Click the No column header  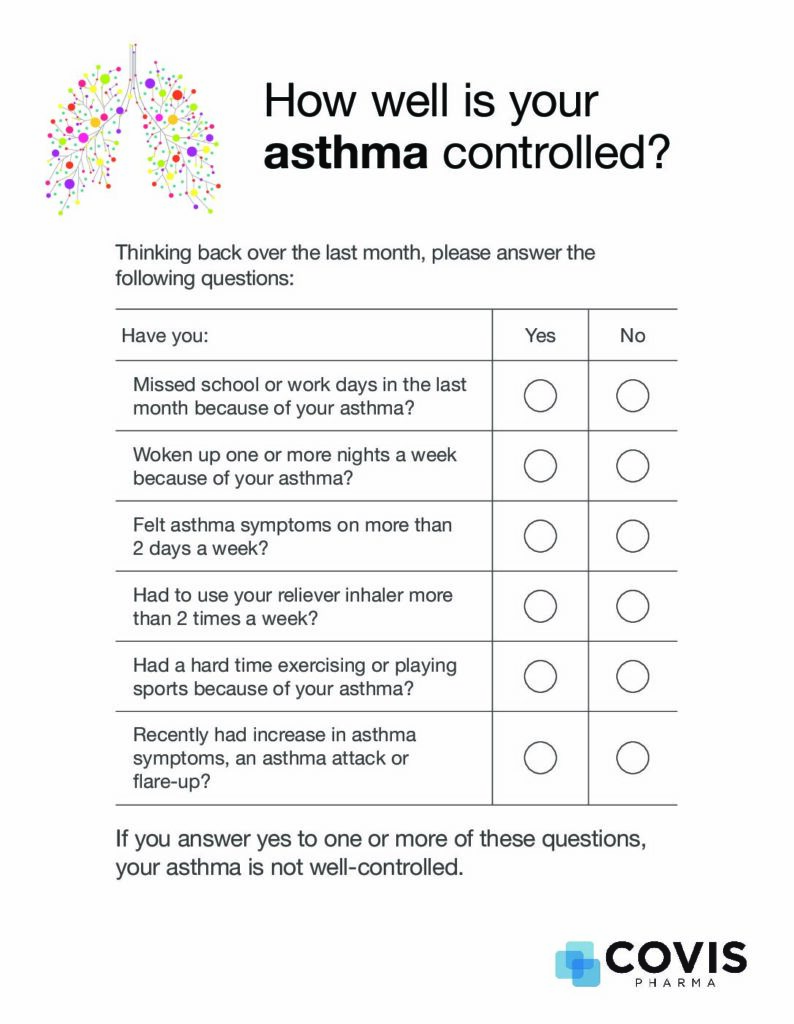(633, 336)
